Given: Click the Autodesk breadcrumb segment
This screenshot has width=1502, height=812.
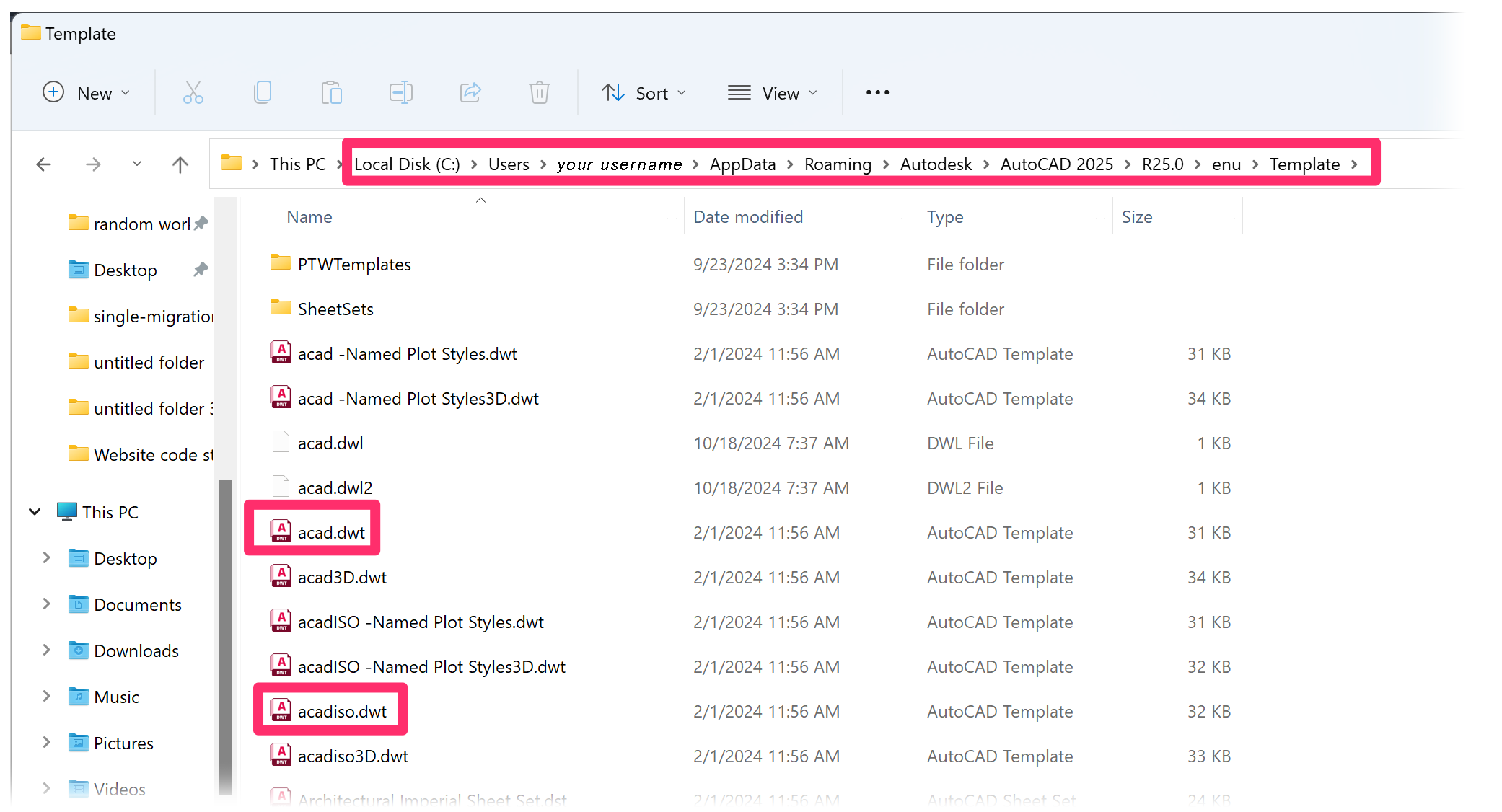Looking at the screenshot, I should click(936, 164).
